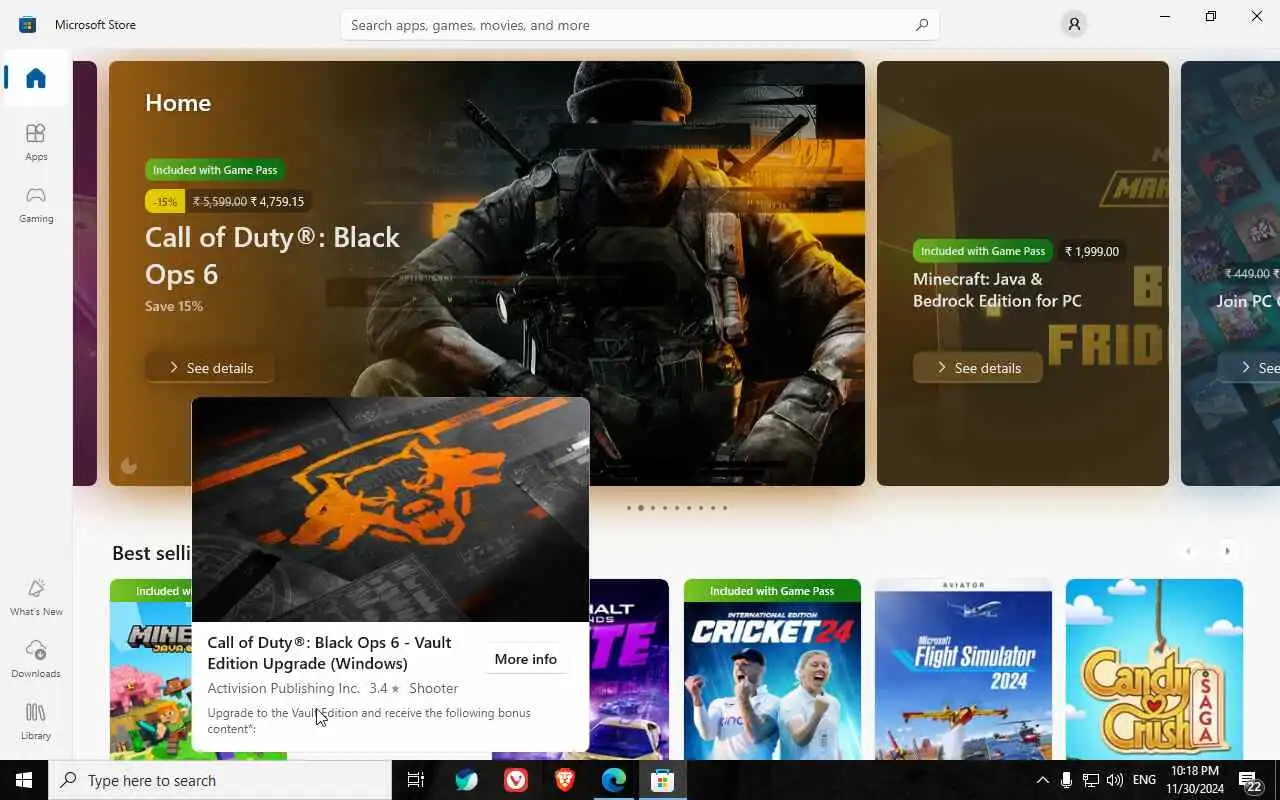Click the ENG language indicator
Viewport: 1280px width, 800px height.
coord(1145,780)
